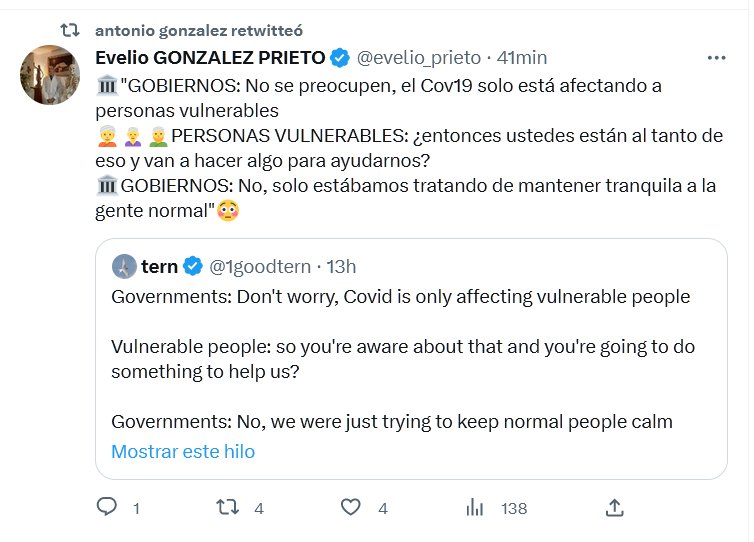Click the share upload icon
The width and height of the screenshot is (754, 542).
point(616,508)
